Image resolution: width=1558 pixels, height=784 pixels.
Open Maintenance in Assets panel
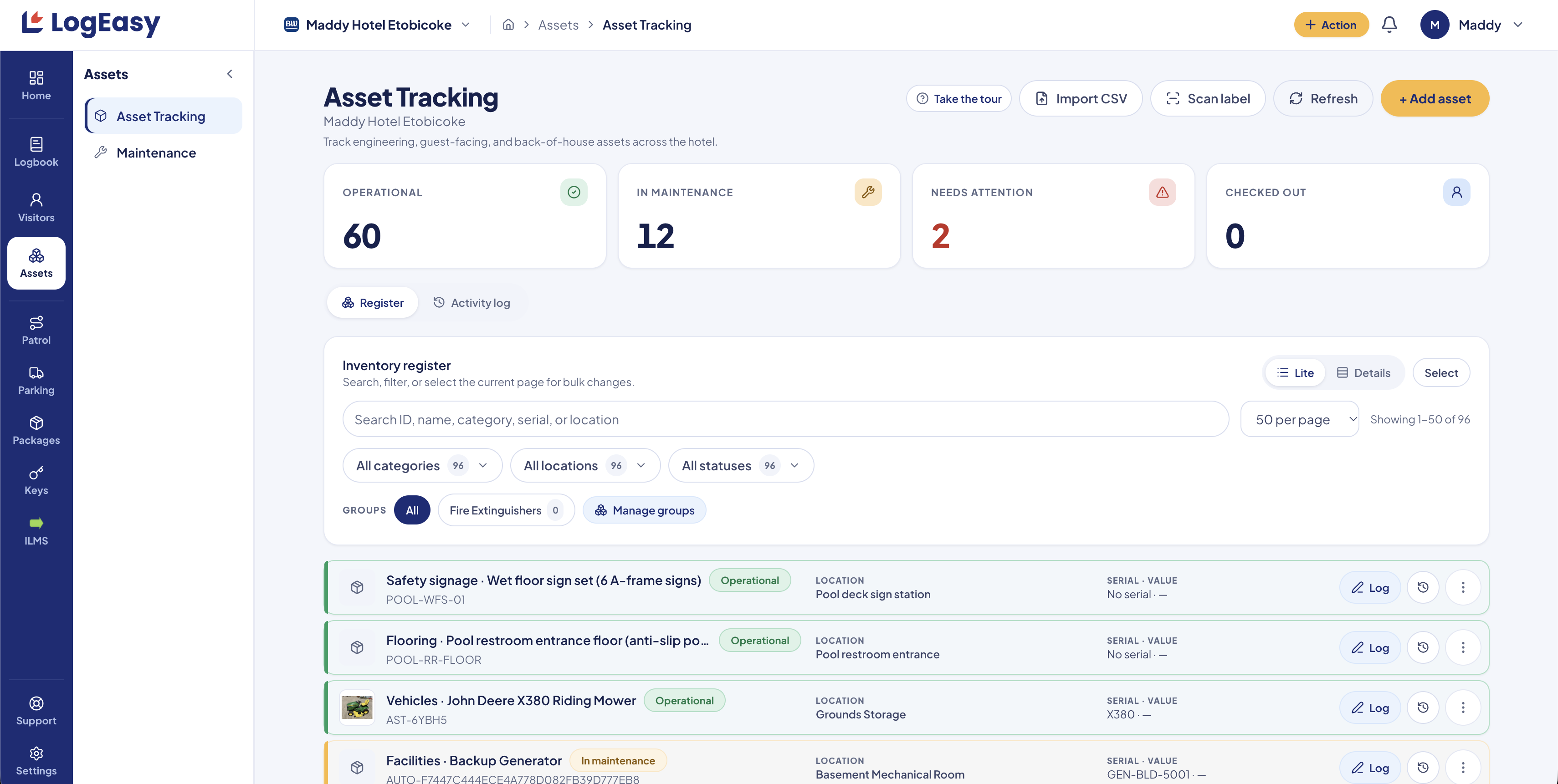click(163, 153)
